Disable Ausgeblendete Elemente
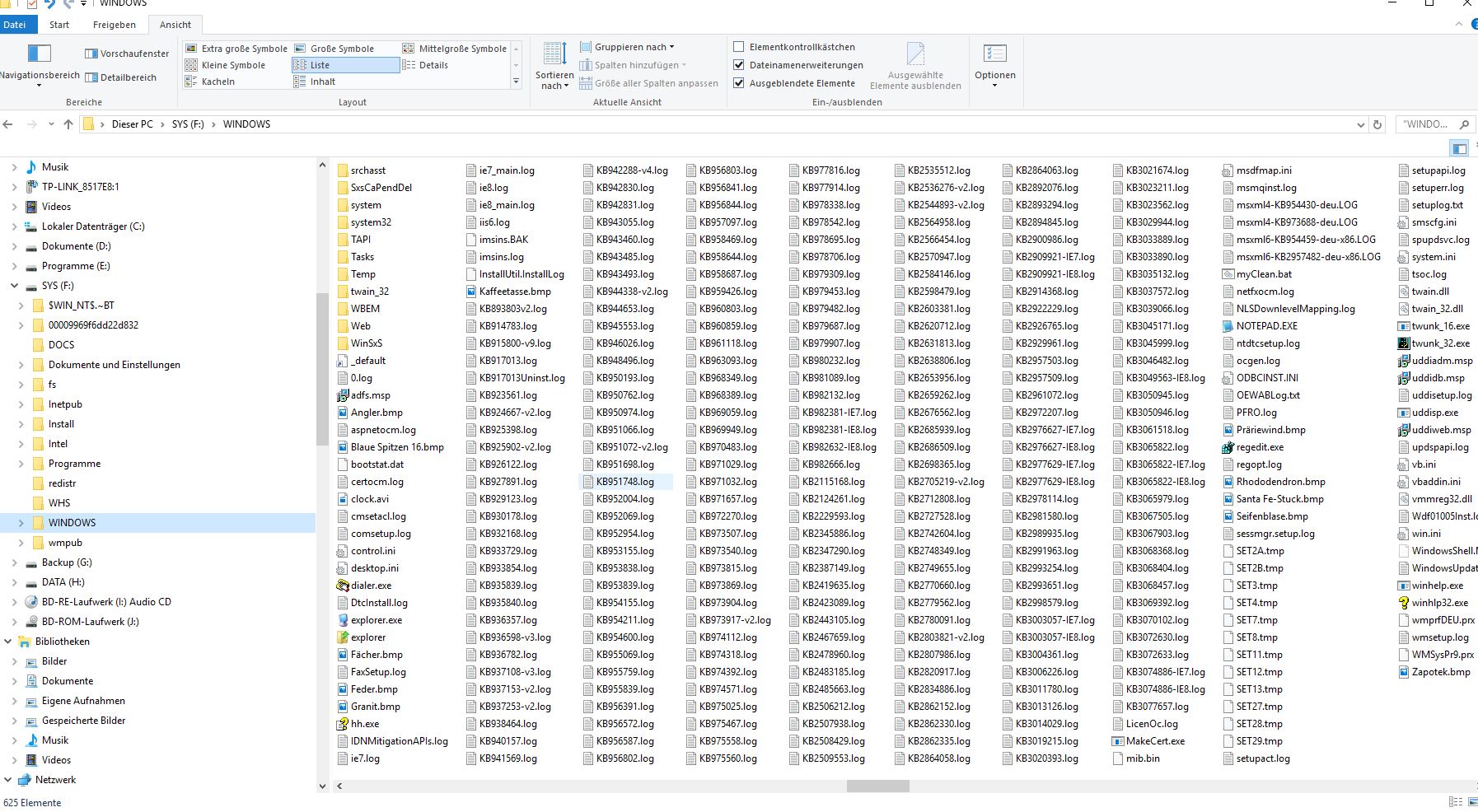Screen dimensions: 1478x812 coord(739,82)
